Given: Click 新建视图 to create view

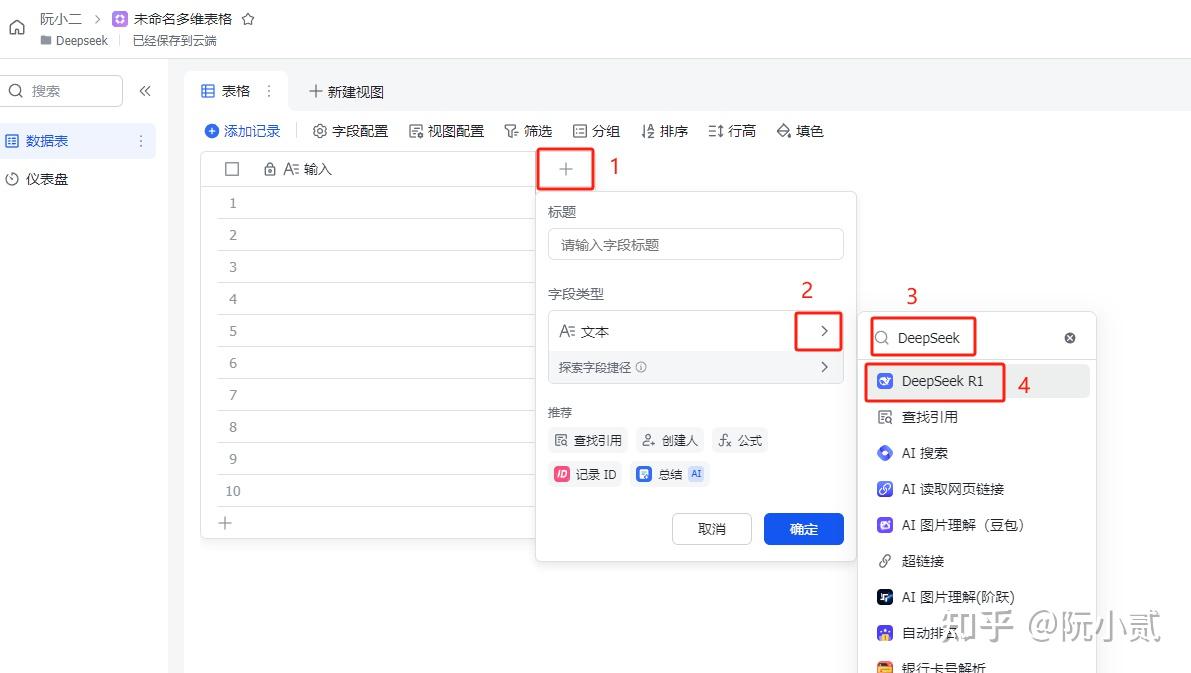Looking at the screenshot, I should pyautogui.click(x=346, y=92).
